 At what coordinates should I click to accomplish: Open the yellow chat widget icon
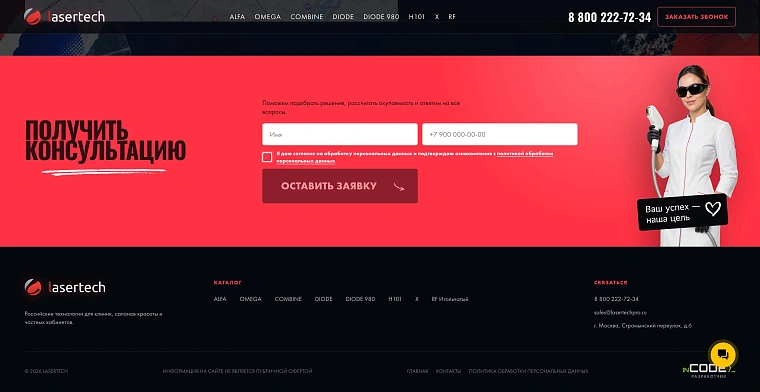pyautogui.click(x=723, y=355)
